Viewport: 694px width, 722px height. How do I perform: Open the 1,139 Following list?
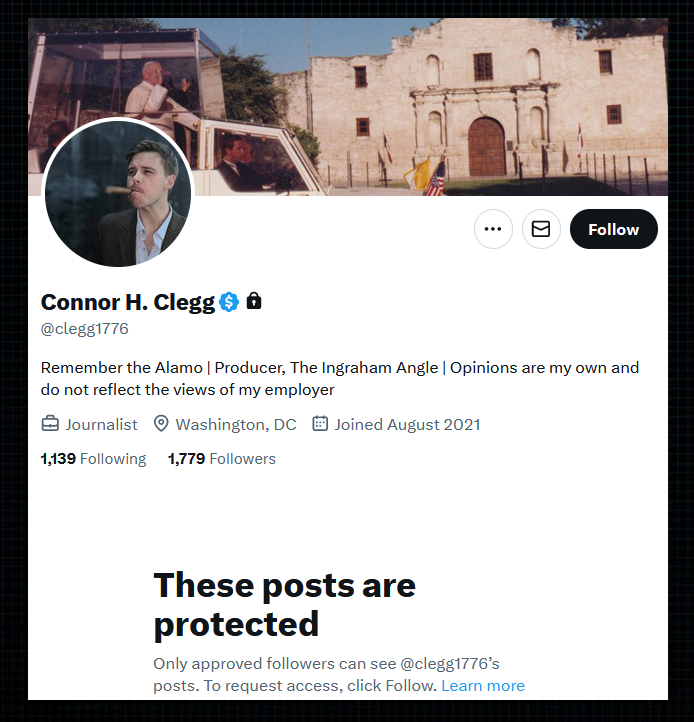[x=93, y=459]
